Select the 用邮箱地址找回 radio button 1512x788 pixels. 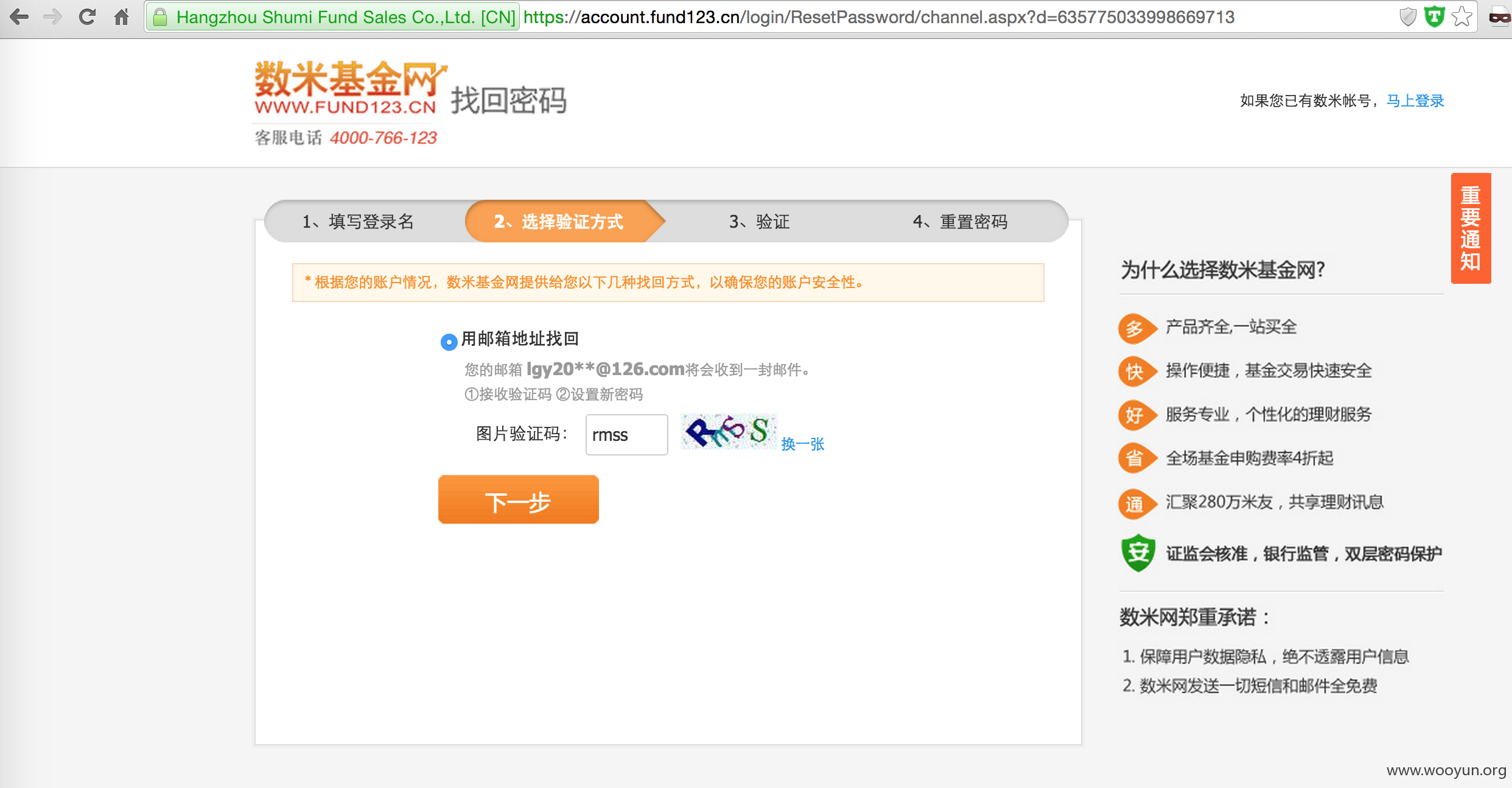449,342
